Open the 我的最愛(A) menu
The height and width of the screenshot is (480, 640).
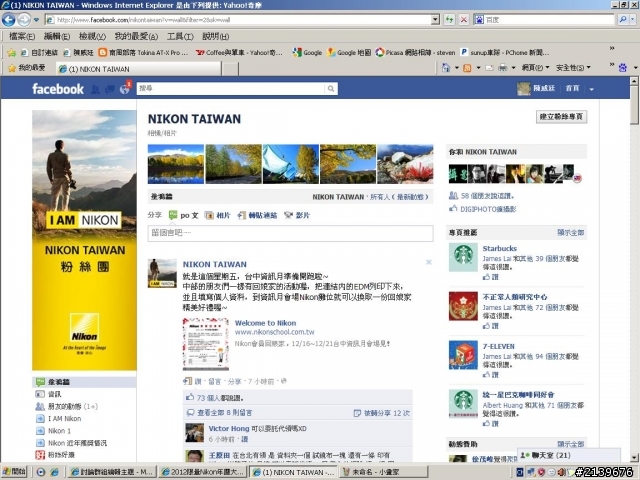click(136, 36)
